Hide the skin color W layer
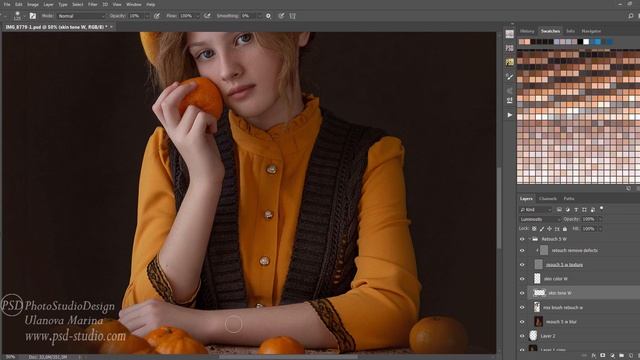Image resolution: width=640 pixels, height=360 pixels. point(522,279)
